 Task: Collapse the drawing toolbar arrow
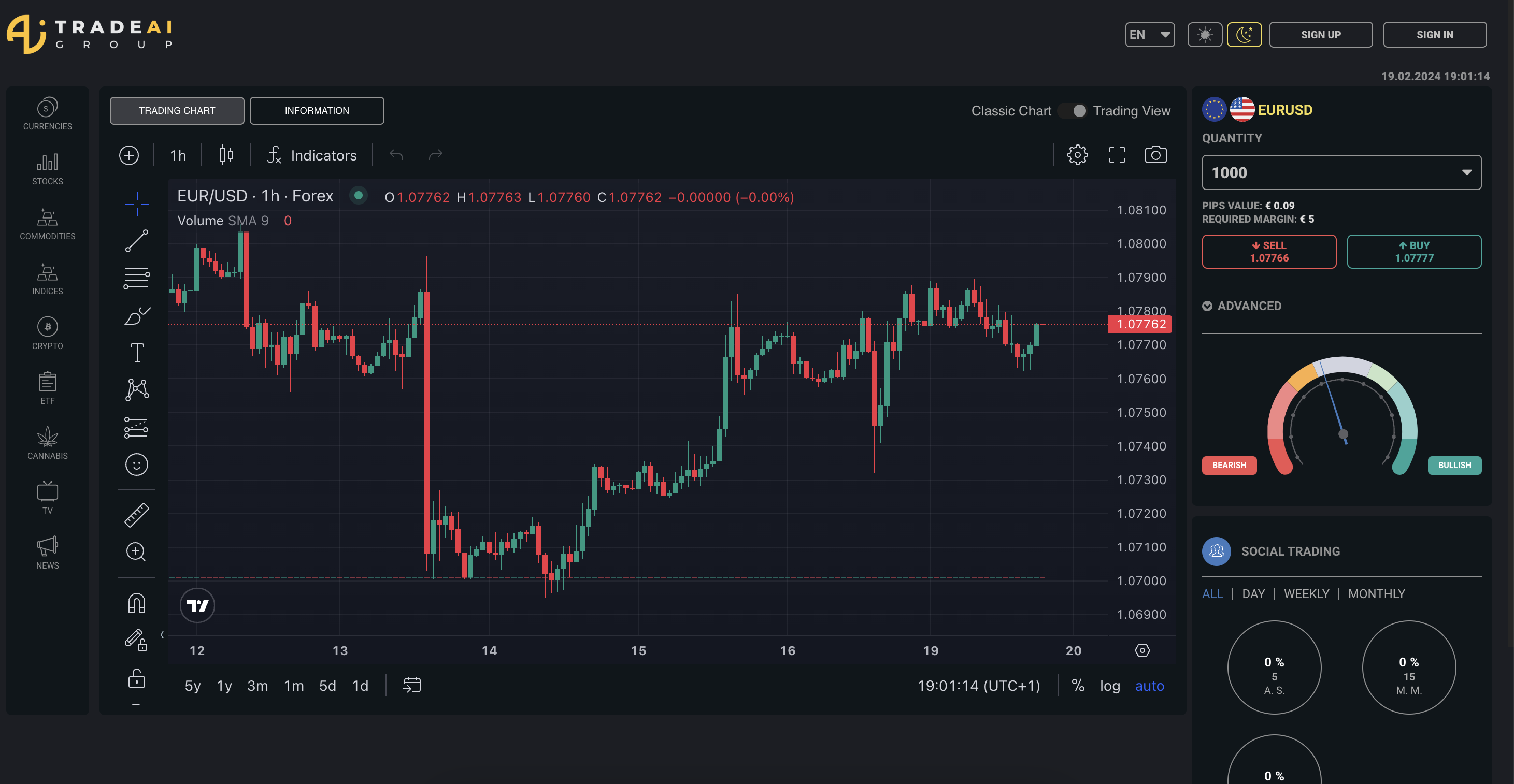tap(162, 635)
